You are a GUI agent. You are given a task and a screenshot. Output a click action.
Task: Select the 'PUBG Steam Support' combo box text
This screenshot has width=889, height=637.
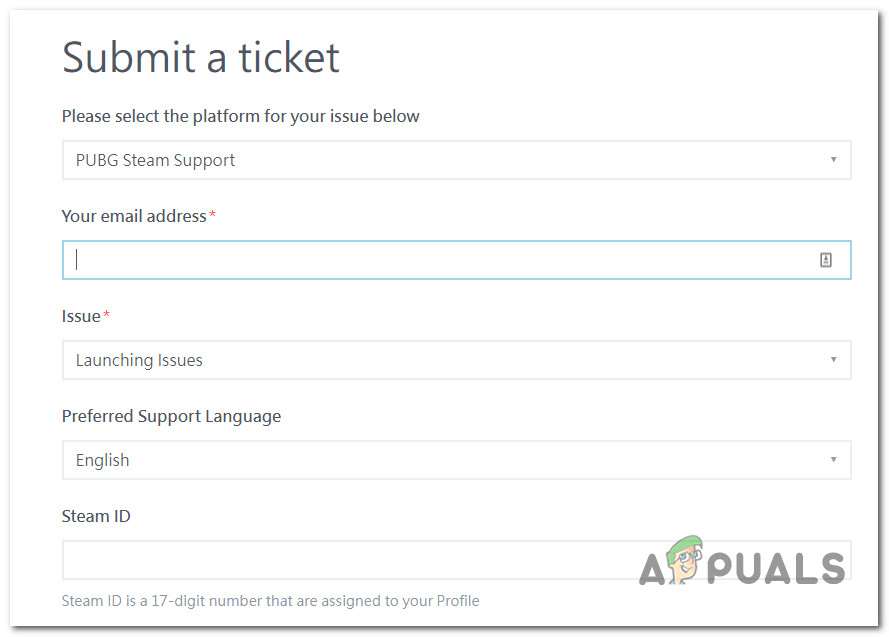coord(156,160)
